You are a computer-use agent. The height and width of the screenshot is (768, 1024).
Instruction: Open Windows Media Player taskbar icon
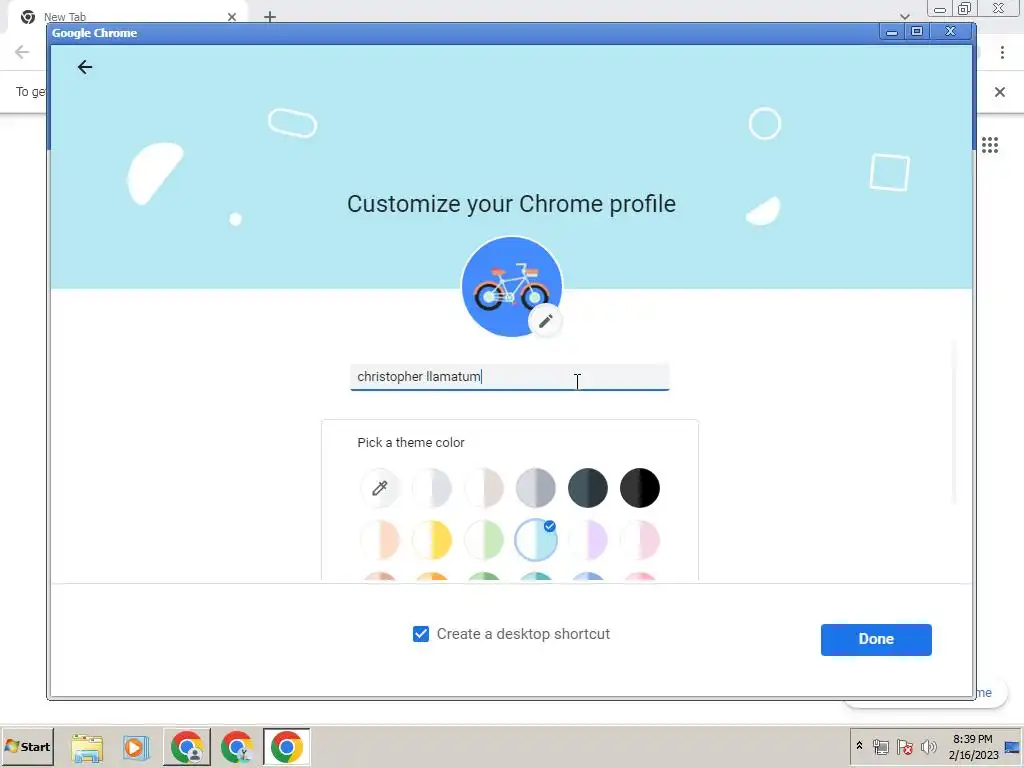136,747
